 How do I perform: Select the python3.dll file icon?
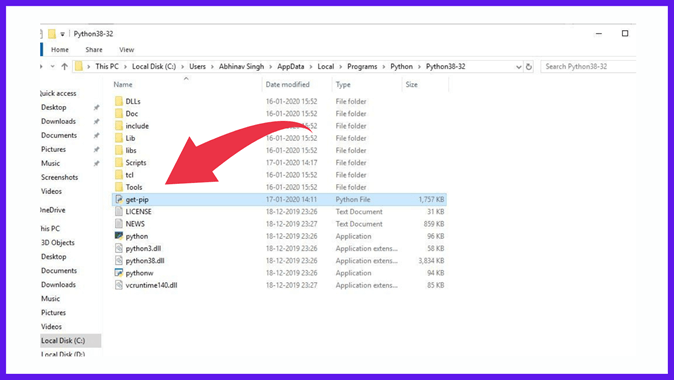click(x=119, y=248)
